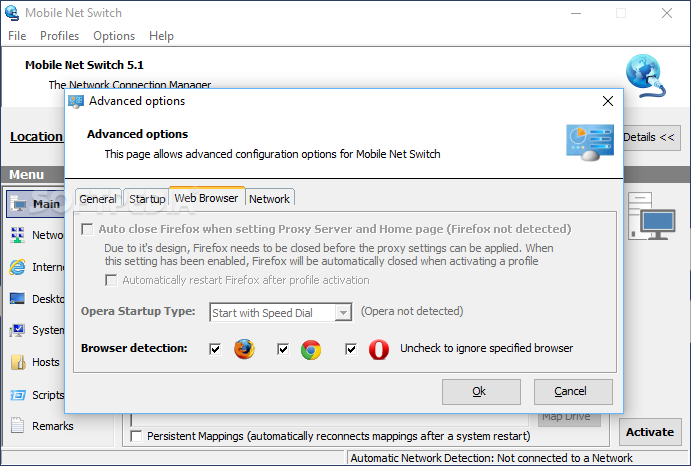Click the Opera not detected label
Screen dimensions: 691x466
tap(412, 311)
